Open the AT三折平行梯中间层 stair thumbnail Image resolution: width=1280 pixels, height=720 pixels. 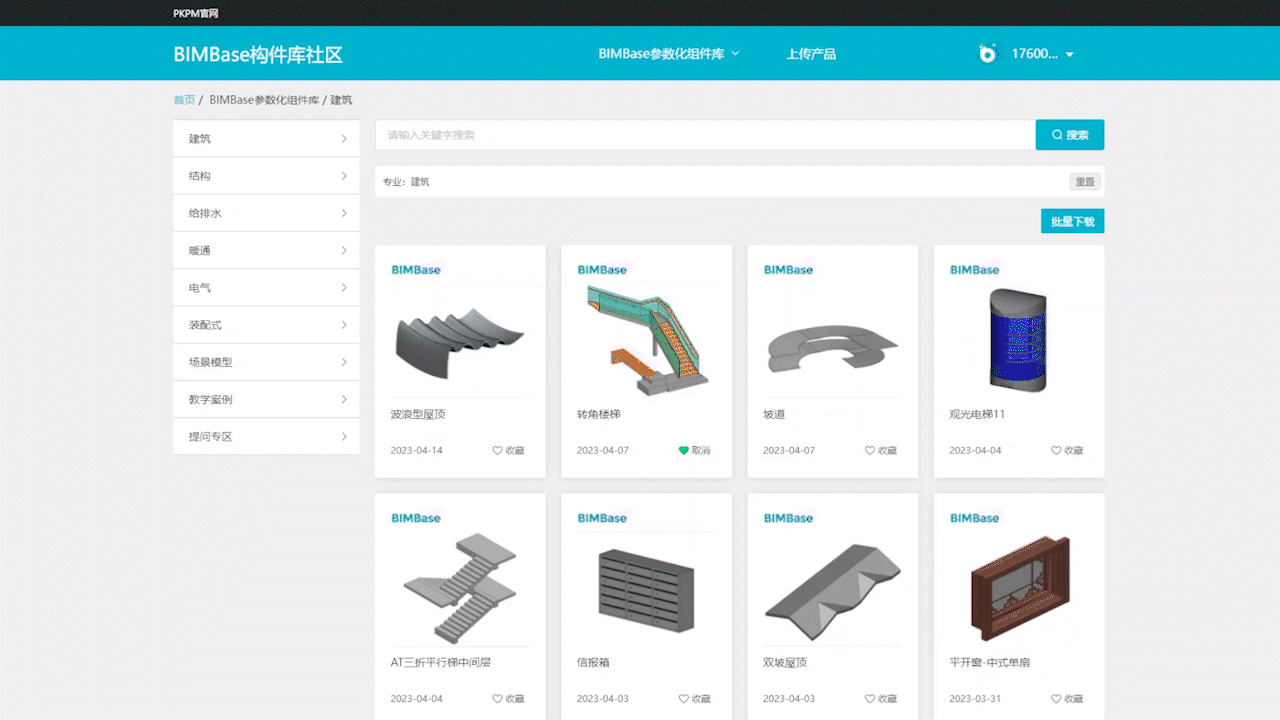tap(460, 588)
